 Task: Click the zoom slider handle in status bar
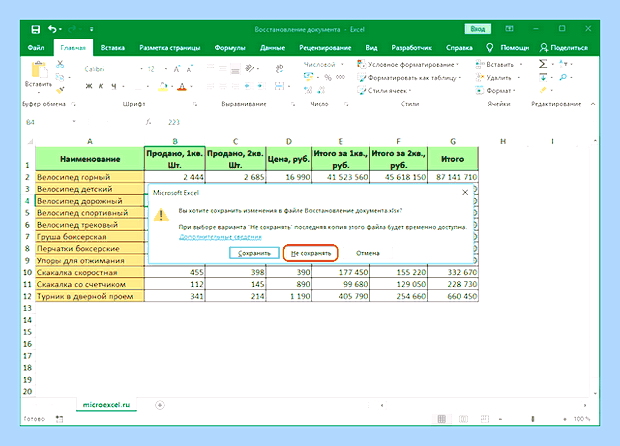(533, 419)
